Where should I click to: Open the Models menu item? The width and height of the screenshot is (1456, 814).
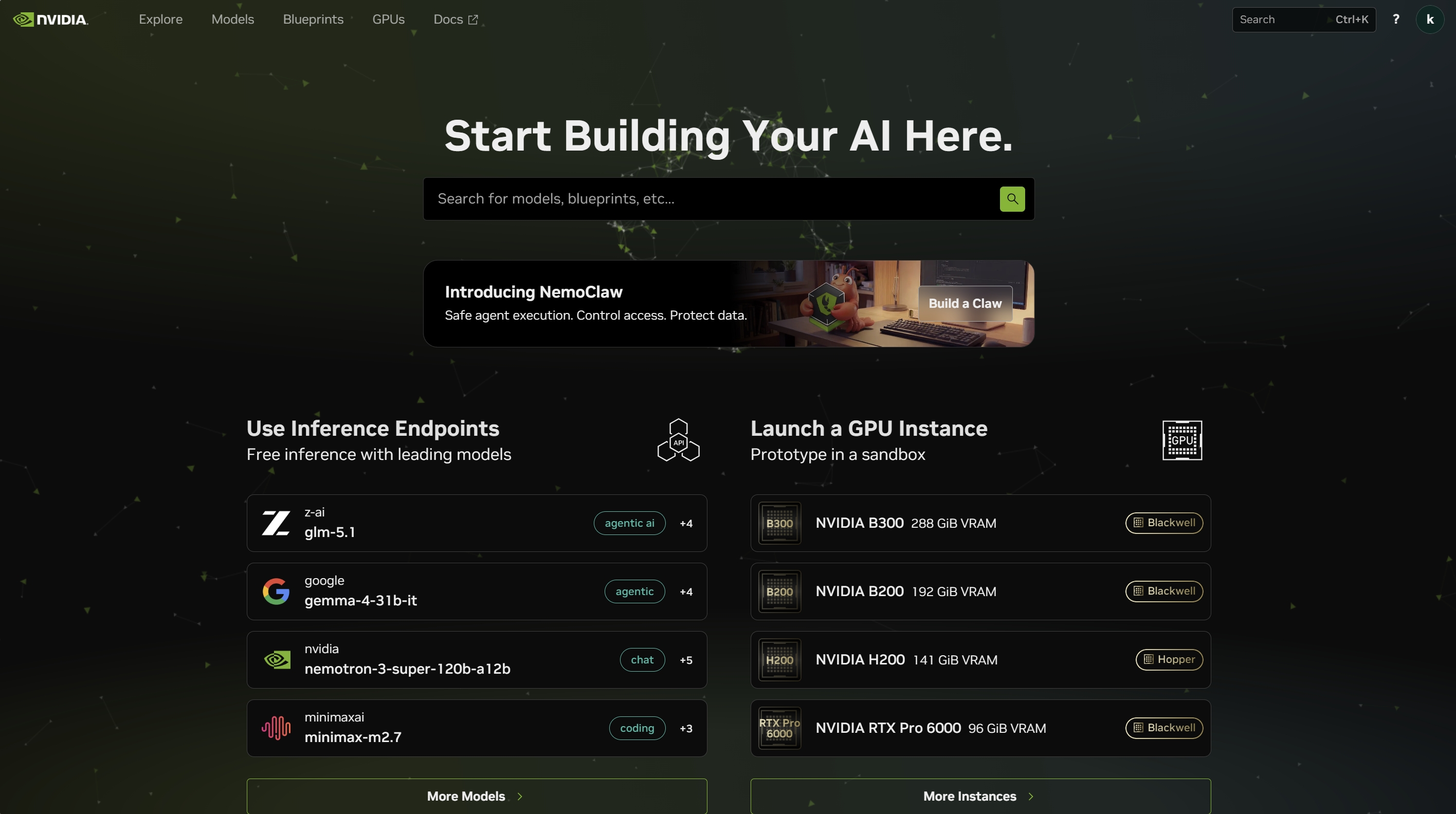(x=232, y=20)
